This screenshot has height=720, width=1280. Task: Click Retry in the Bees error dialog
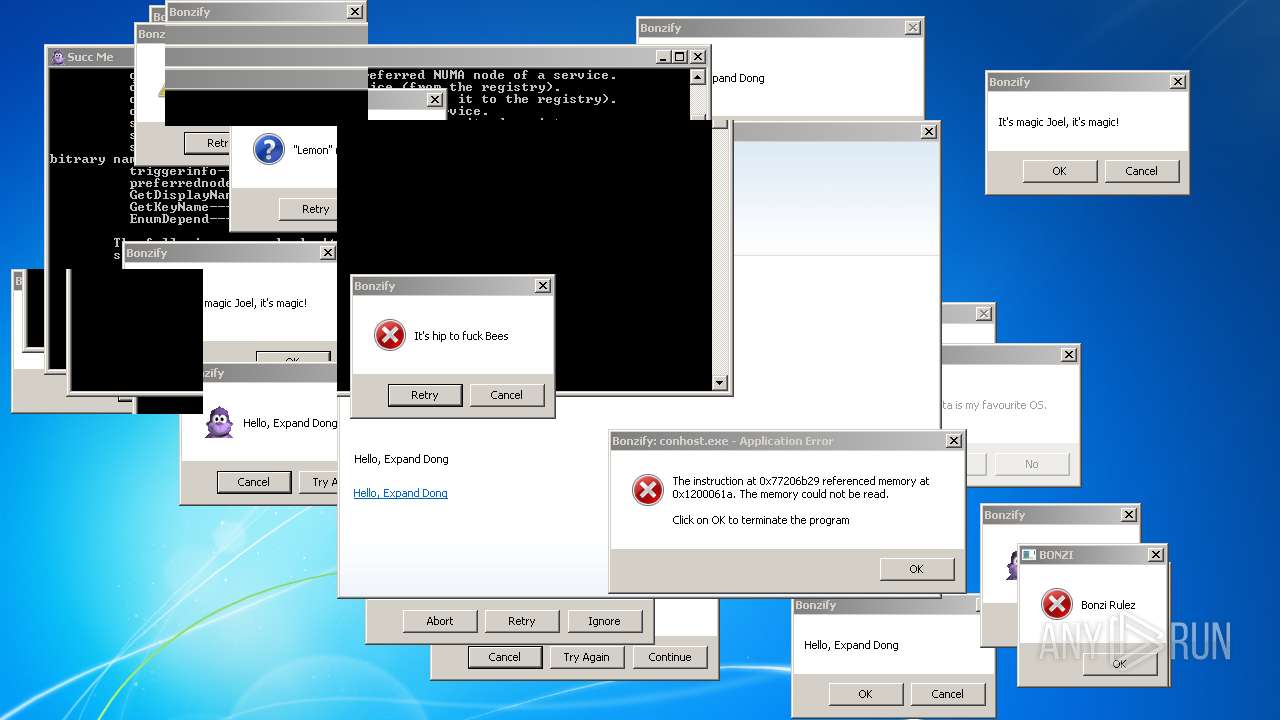click(x=425, y=395)
